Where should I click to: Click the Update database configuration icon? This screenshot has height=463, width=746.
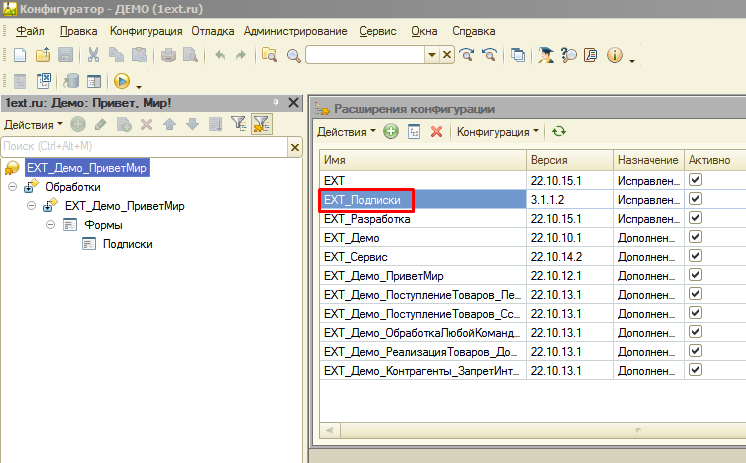point(71,81)
